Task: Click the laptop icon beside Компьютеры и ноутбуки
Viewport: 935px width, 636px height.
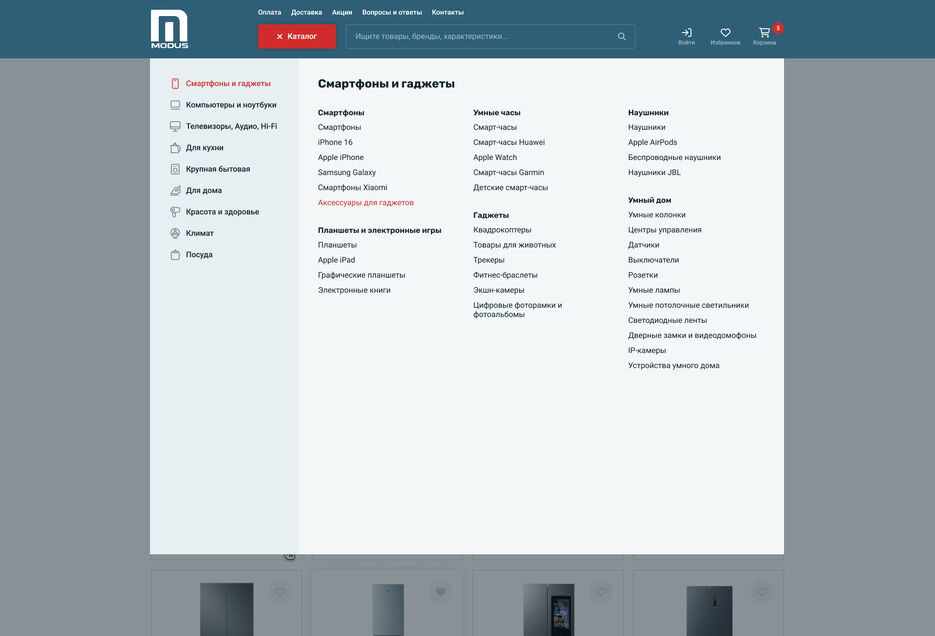Action: click(x=175, y=105)
